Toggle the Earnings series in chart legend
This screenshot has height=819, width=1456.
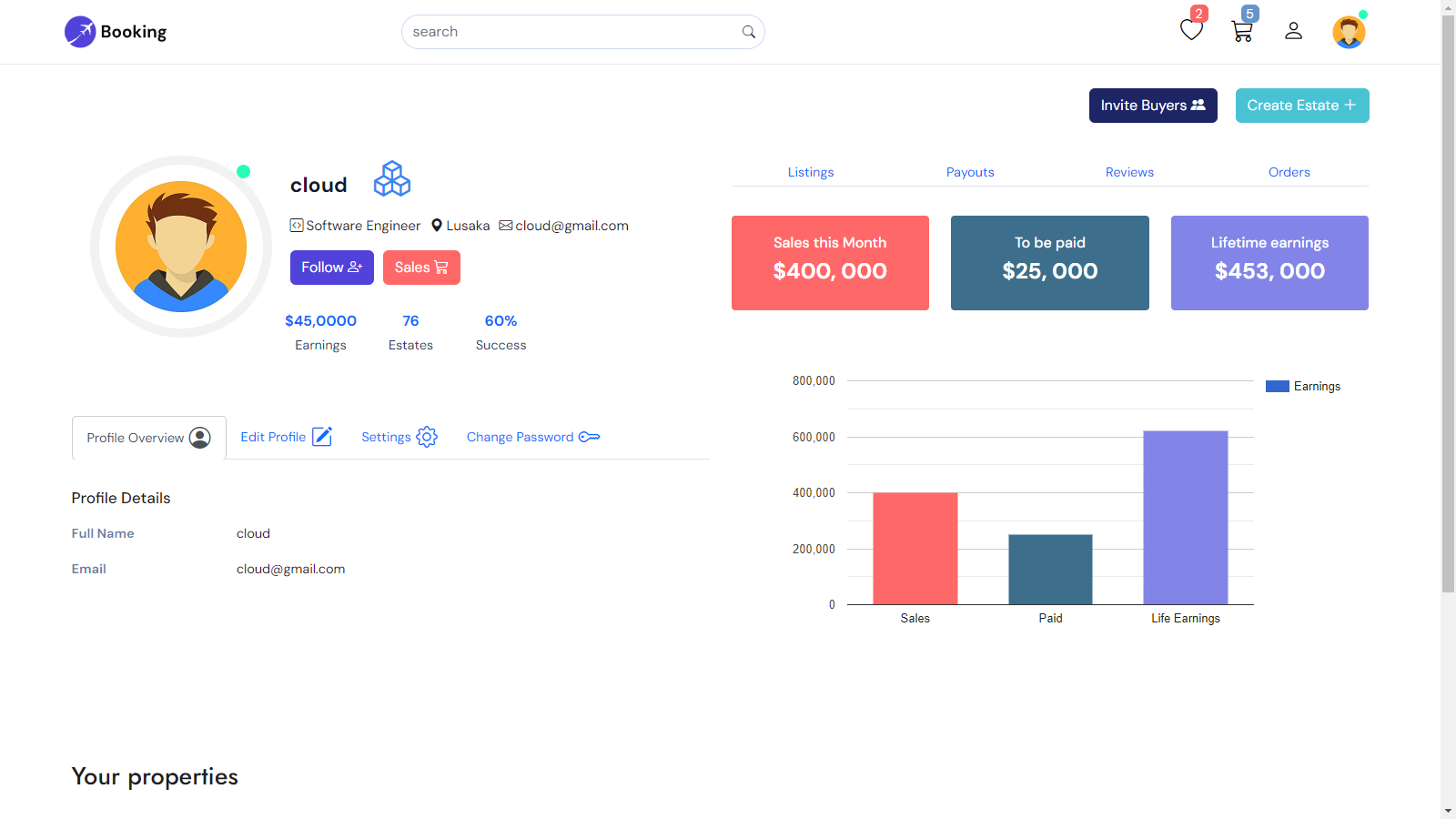1302,386
